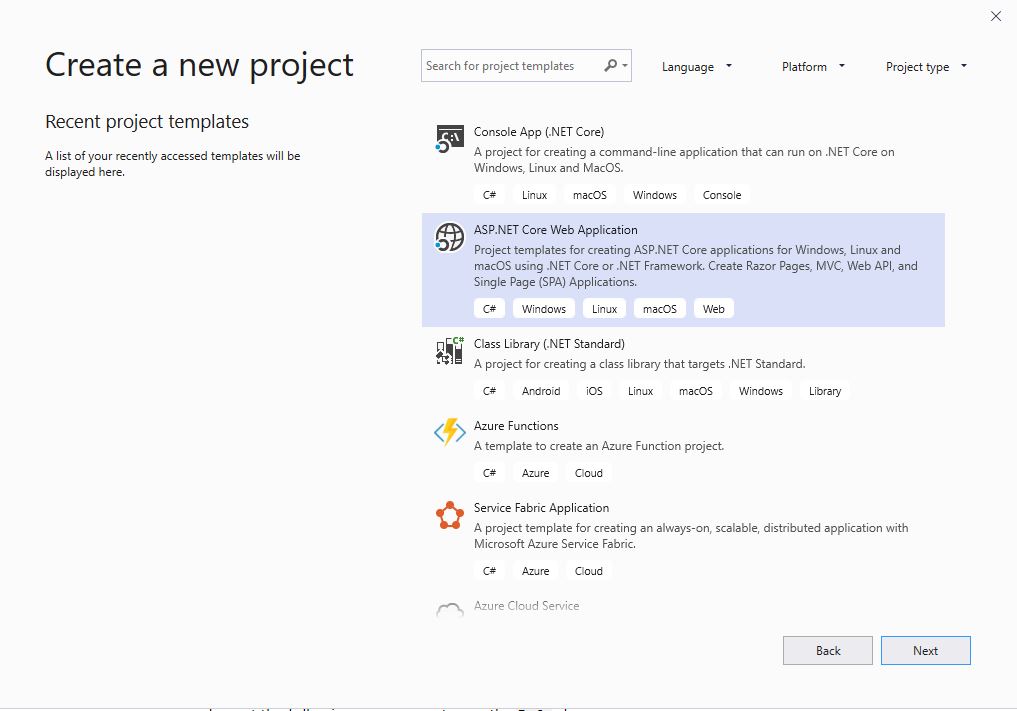This screenshot has width=1017, height=711.
Task: Expand the search box history arrow
Action: point(625,66)
